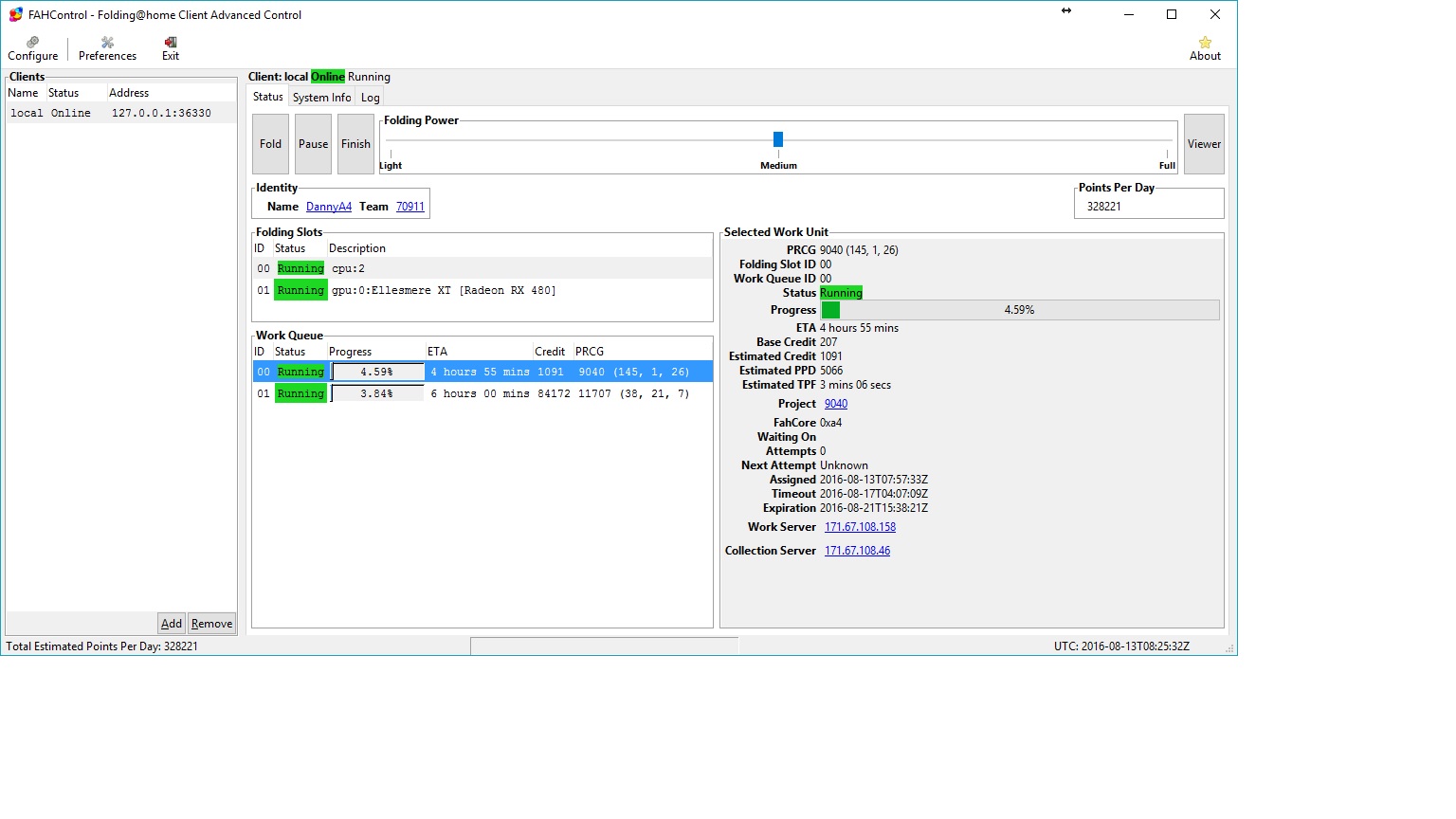Click the Work Queue Progress column header
The height and width of the screenshot is (819, 1456).
pos(351,352)
